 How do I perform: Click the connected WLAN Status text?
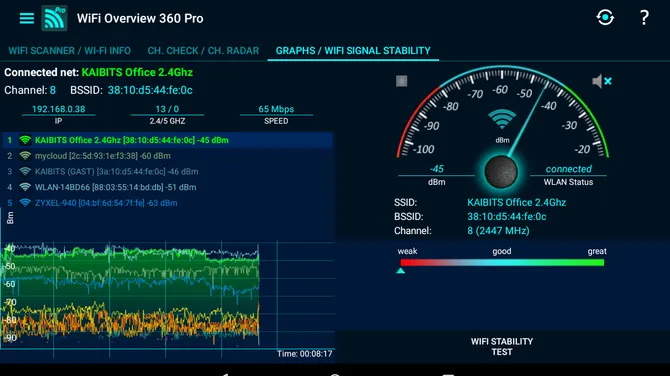[x=568, y=169]
